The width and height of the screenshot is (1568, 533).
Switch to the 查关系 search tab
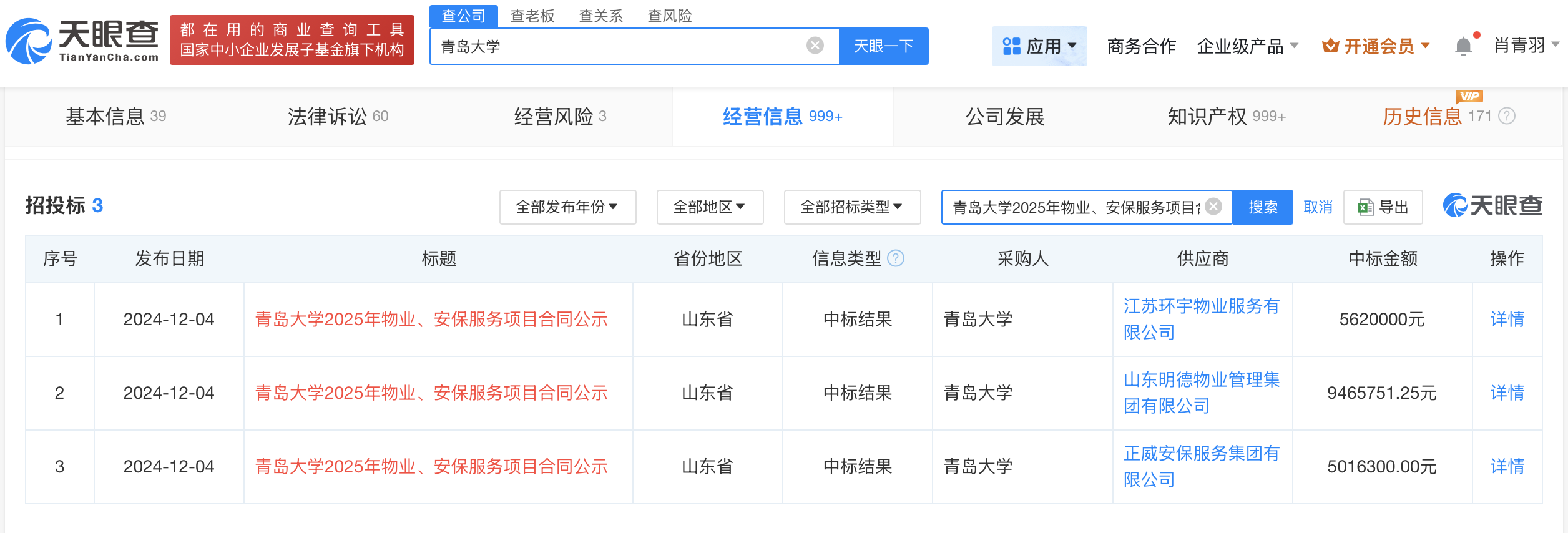point(601,16)
